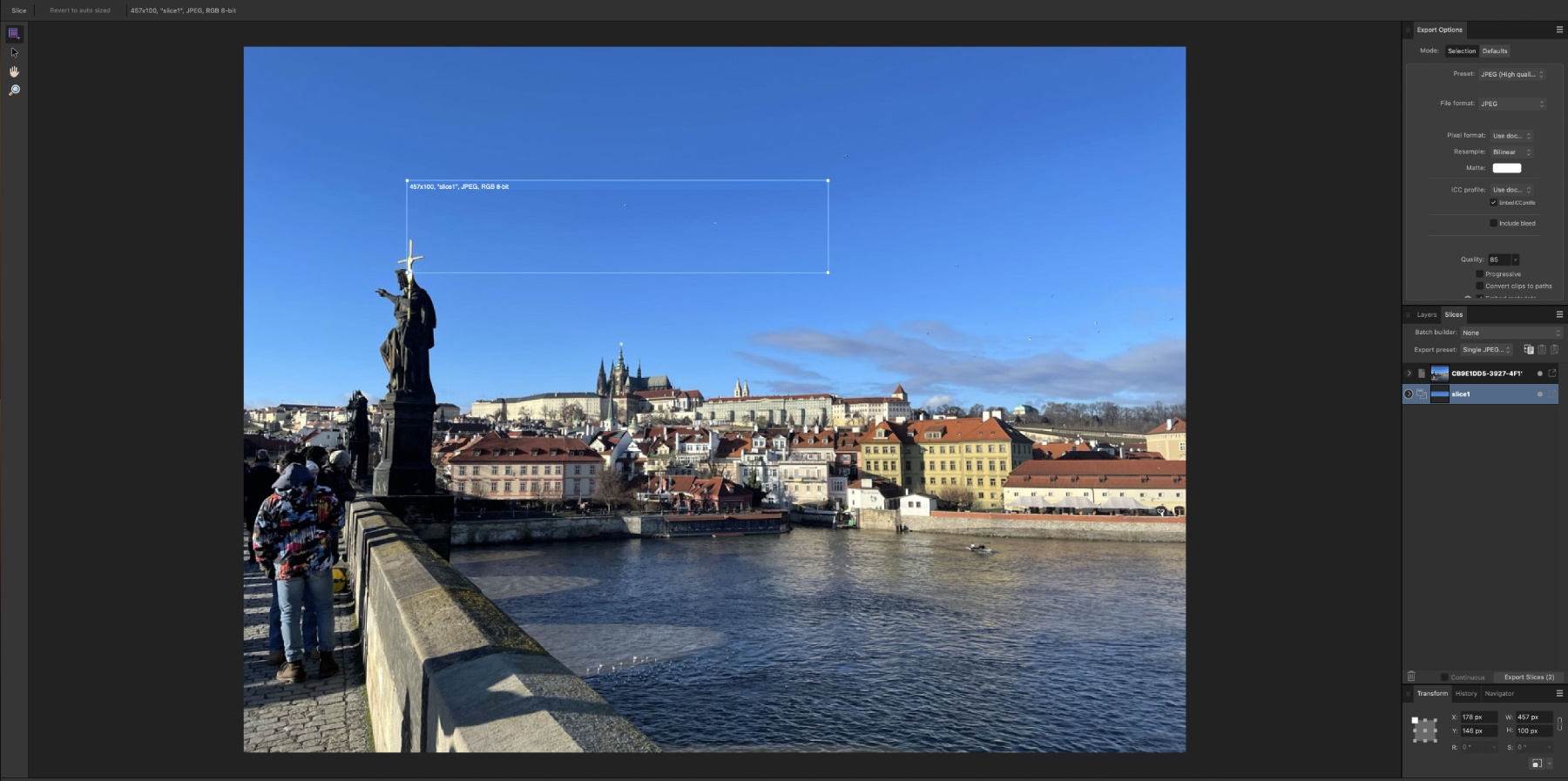1568x781 pixels.
Task: Expand the slice1 row details
Action: click(x=1409, y=394)
